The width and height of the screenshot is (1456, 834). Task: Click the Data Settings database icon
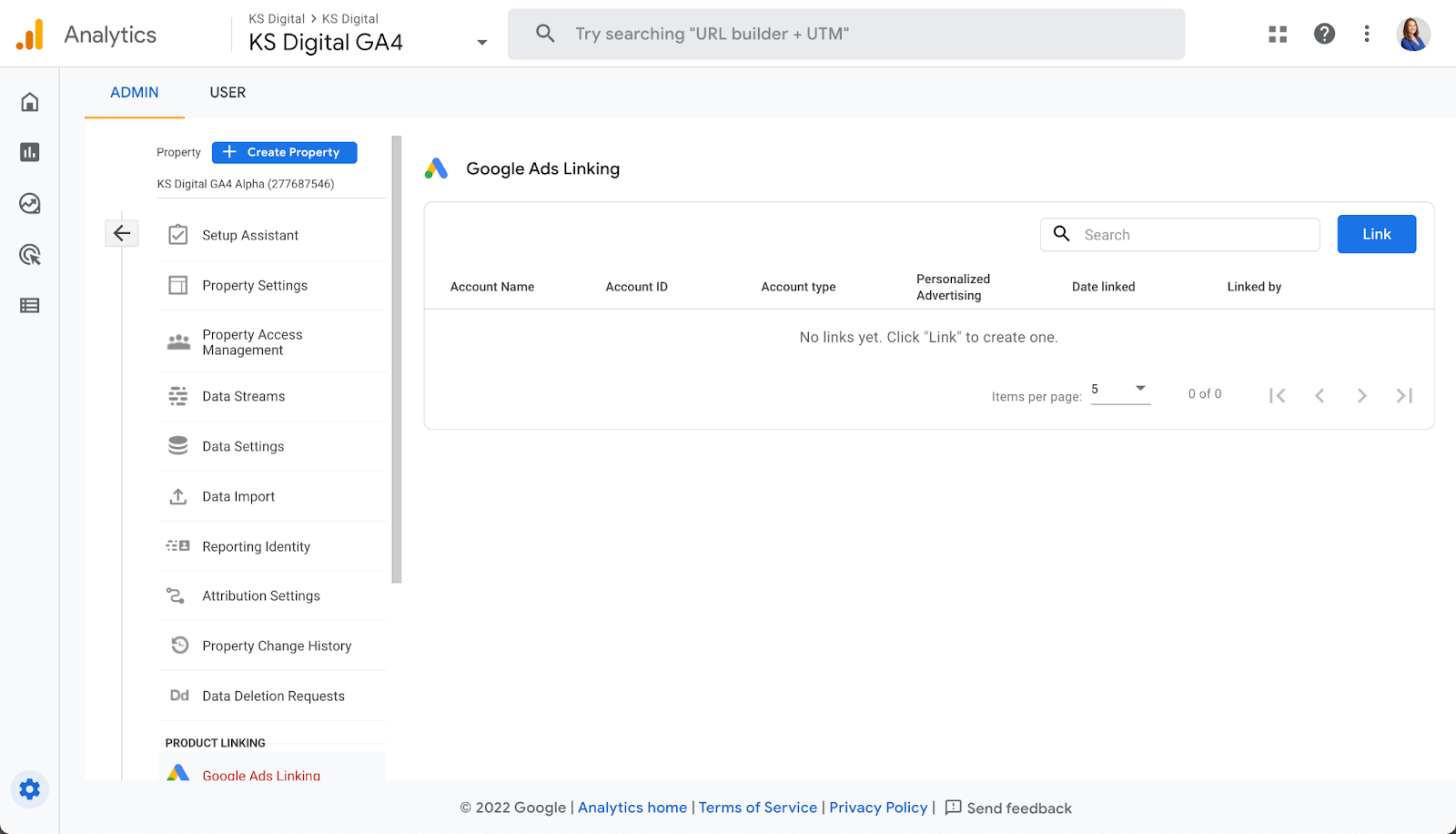(178, 446)
